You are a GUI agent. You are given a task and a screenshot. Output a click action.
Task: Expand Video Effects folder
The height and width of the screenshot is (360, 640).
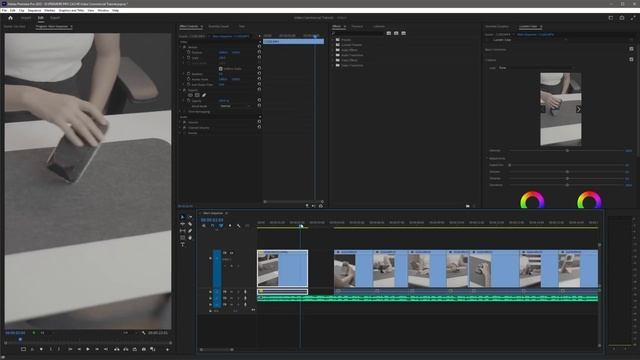[333, 60]
